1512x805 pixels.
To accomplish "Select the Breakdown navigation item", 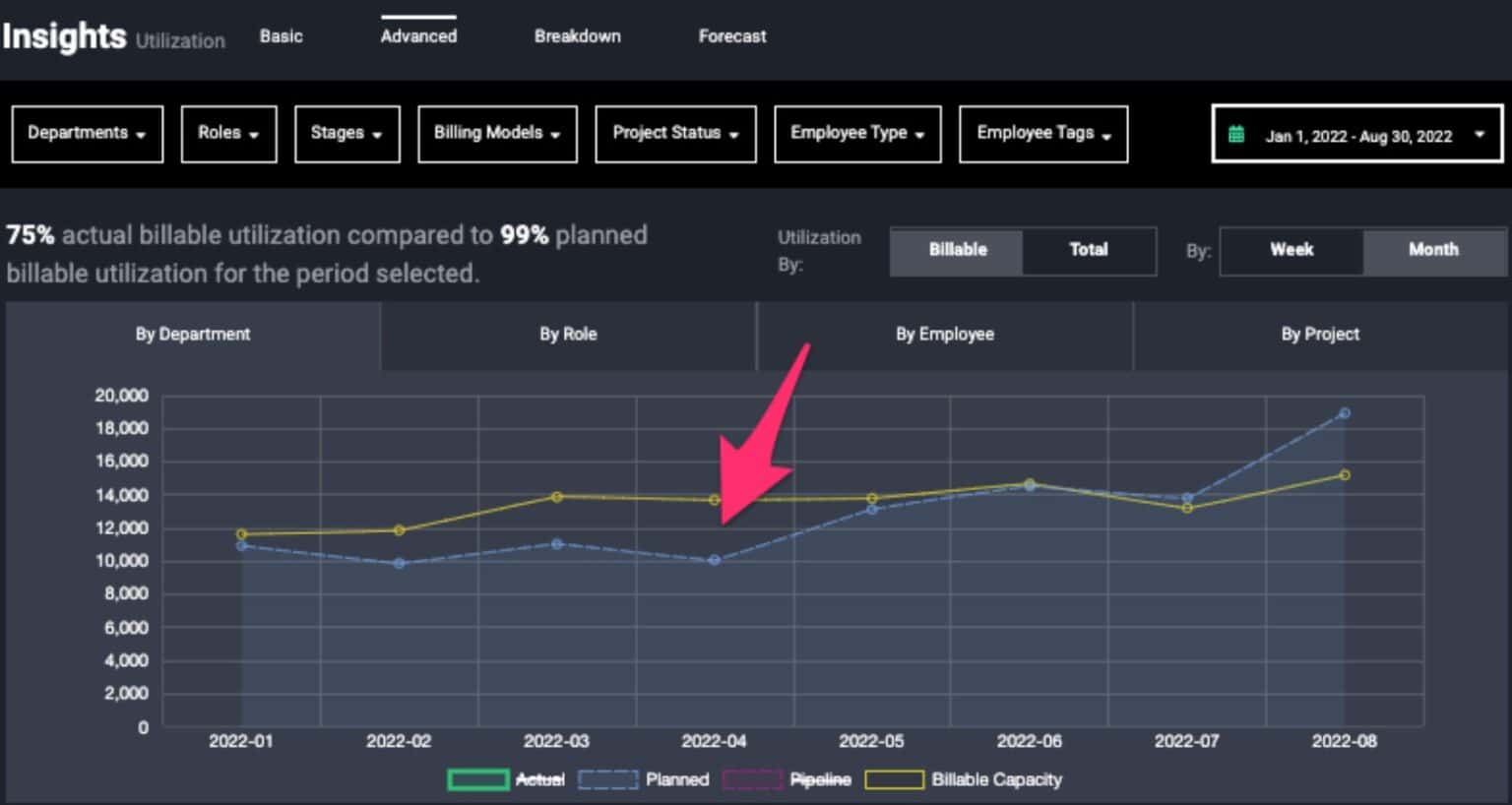I will tap(577, 36).
